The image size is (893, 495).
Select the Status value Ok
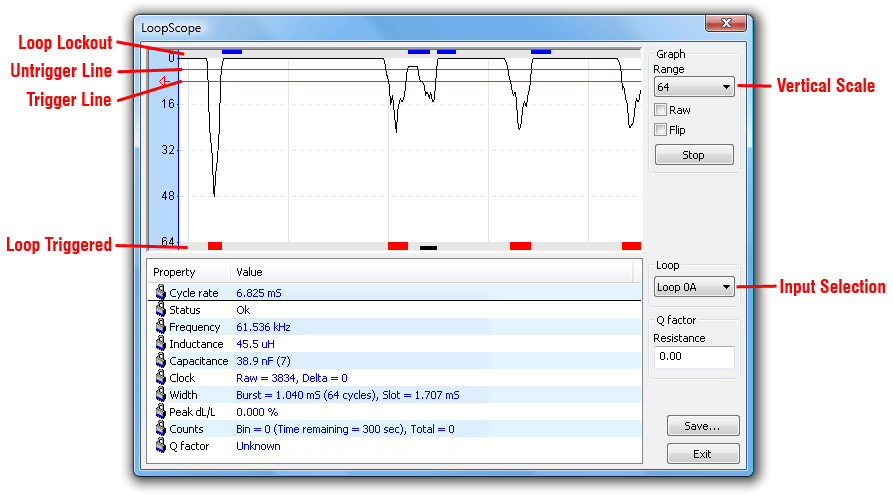(243, 310)
